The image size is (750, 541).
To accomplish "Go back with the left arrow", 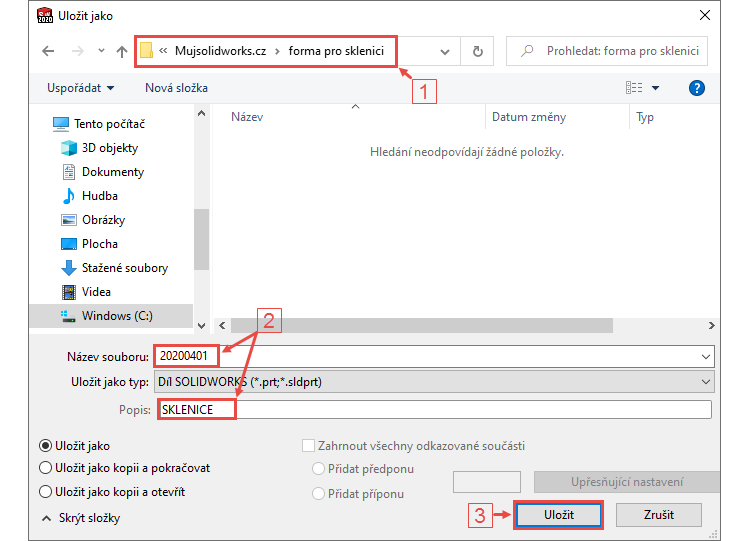I will point(48,51).
